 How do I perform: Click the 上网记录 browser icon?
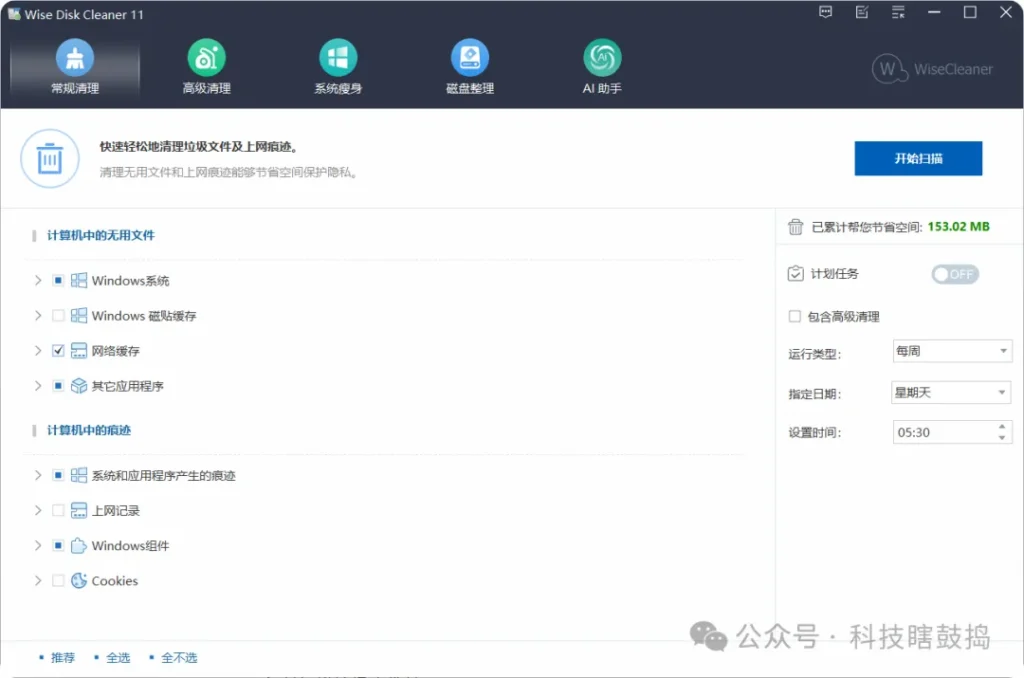point(78,510)
